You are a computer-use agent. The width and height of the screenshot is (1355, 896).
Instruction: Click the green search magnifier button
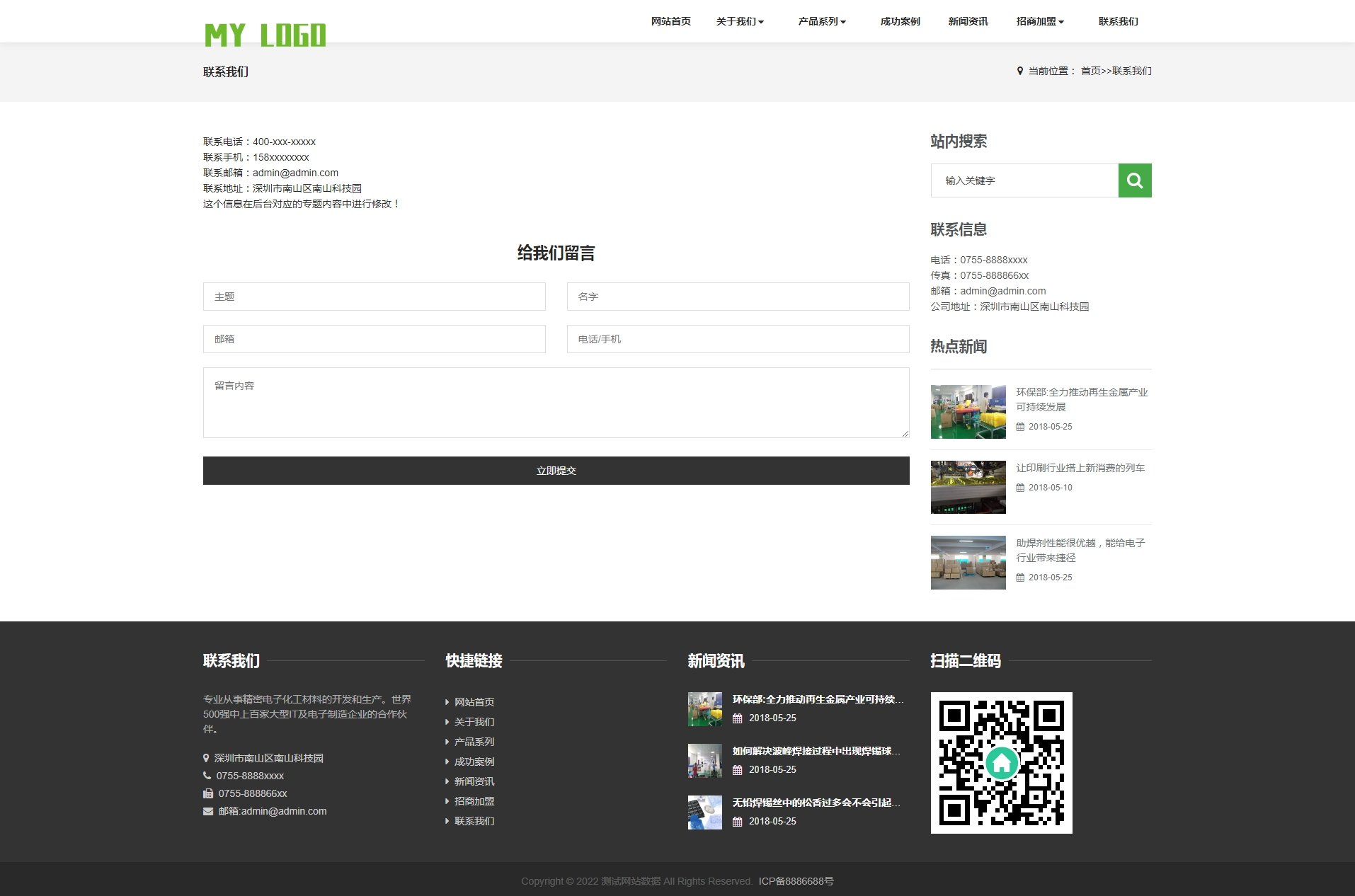click(1134, 180)
